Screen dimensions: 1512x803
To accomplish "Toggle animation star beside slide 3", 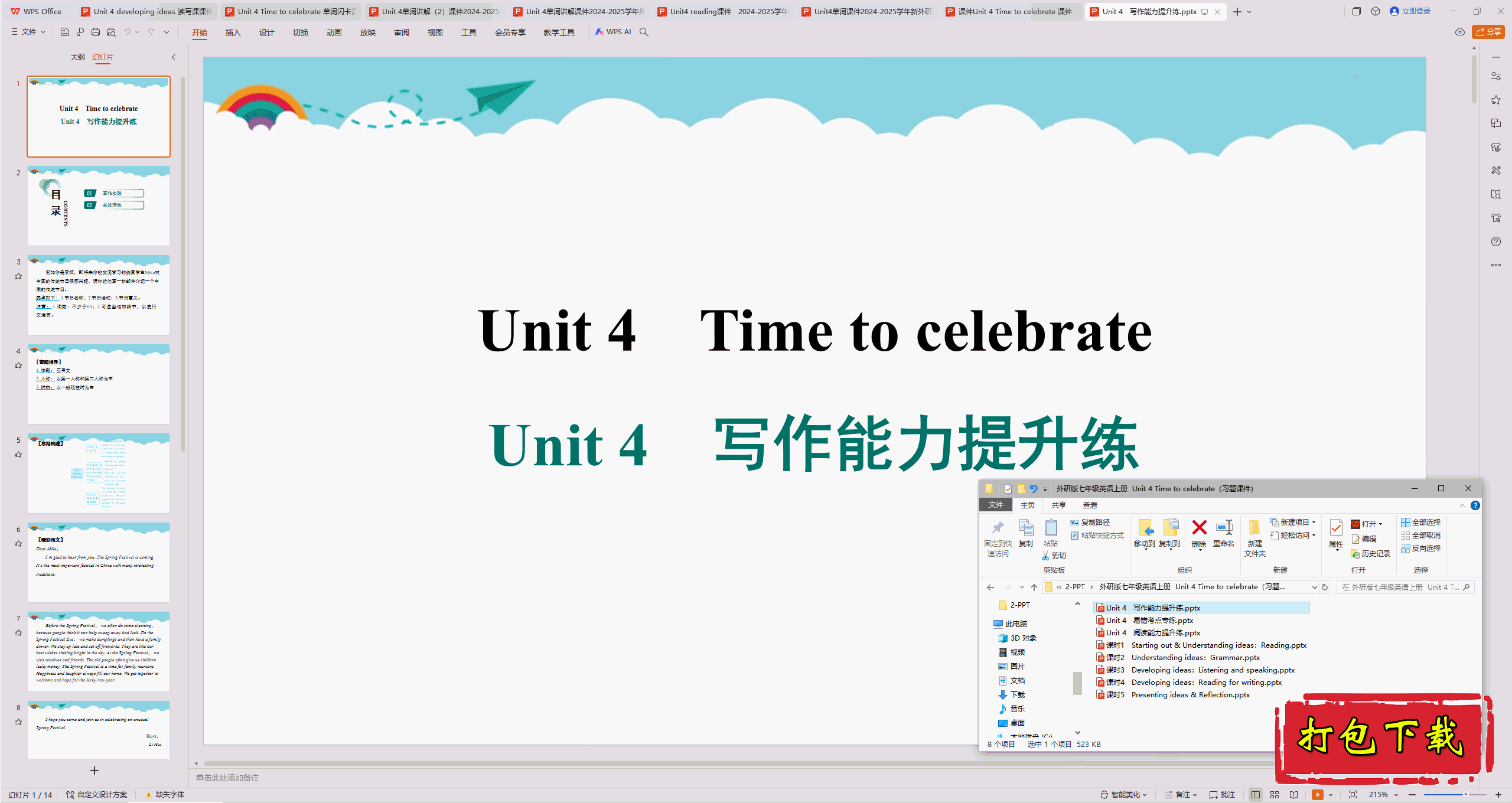I will coord(18,276).
